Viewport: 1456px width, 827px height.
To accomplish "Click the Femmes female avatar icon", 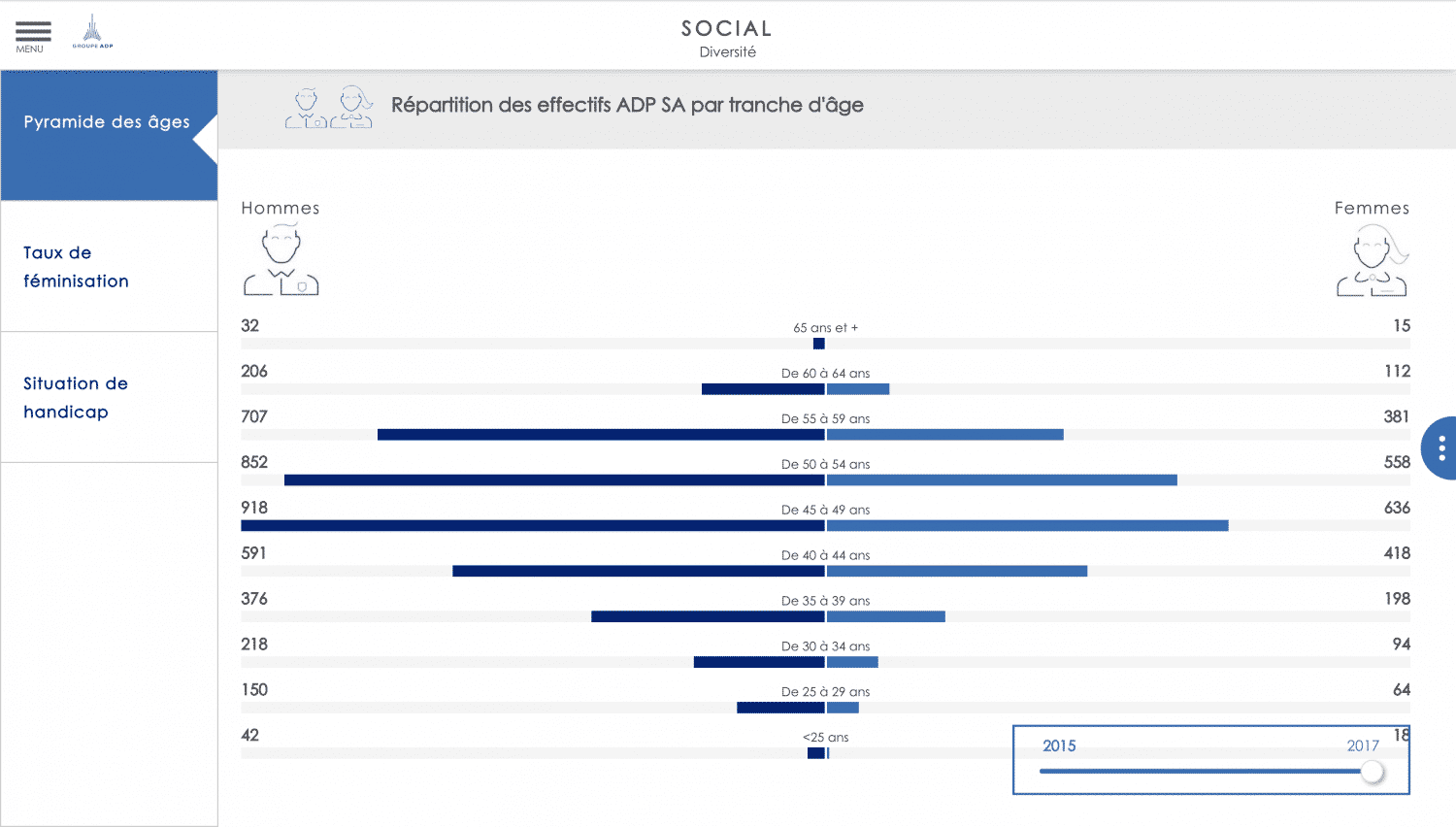I will click(x=1372, y=260).
